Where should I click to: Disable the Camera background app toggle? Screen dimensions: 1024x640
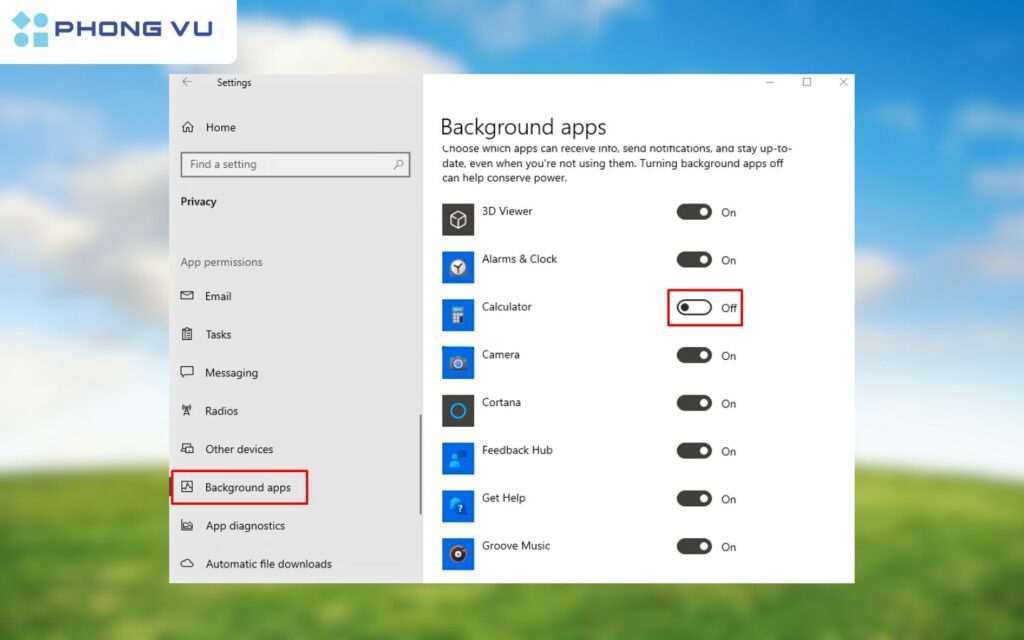pyautogui.click(x=694, y=356)
